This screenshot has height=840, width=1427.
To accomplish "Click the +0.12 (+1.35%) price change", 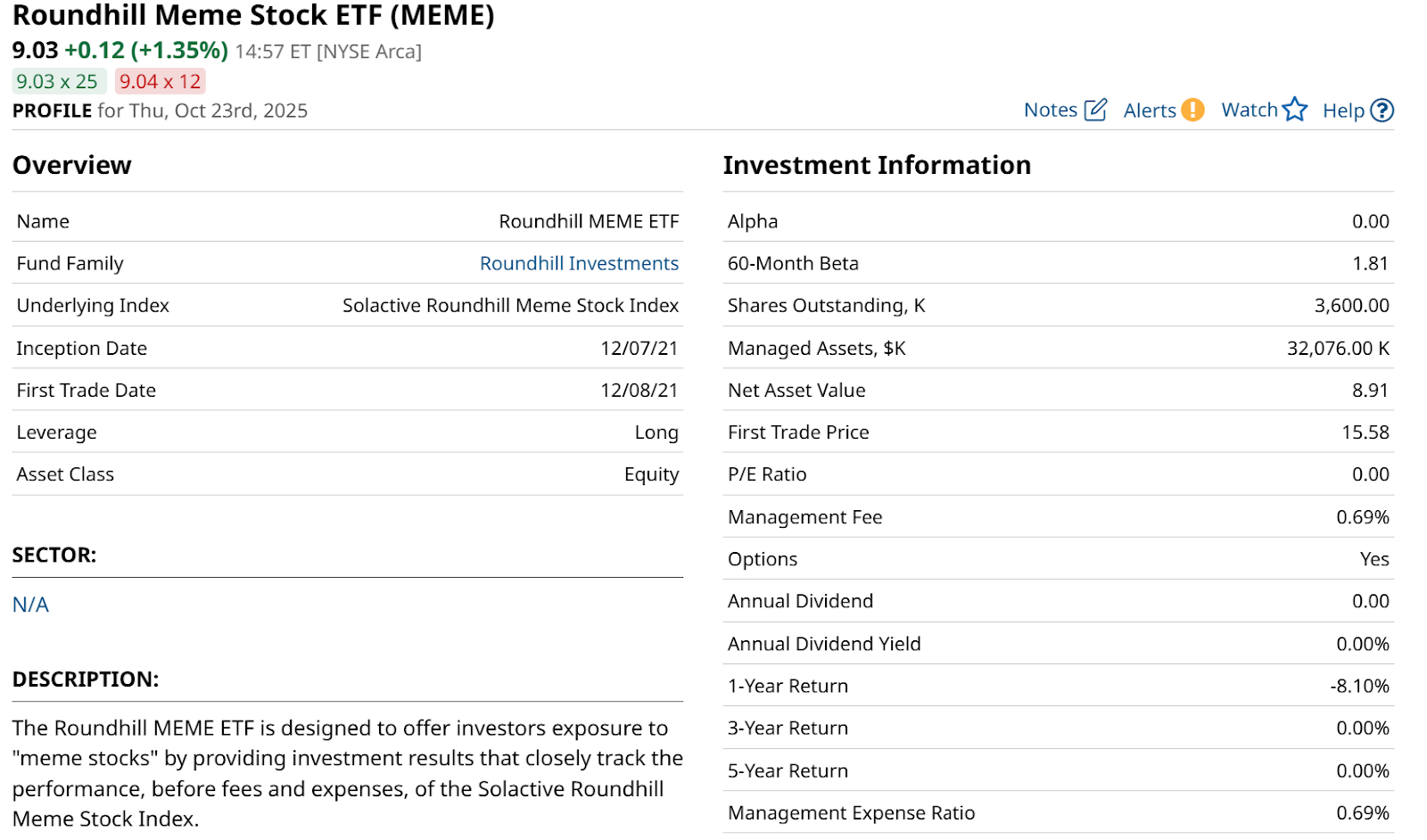I will [x=146, y=51].
